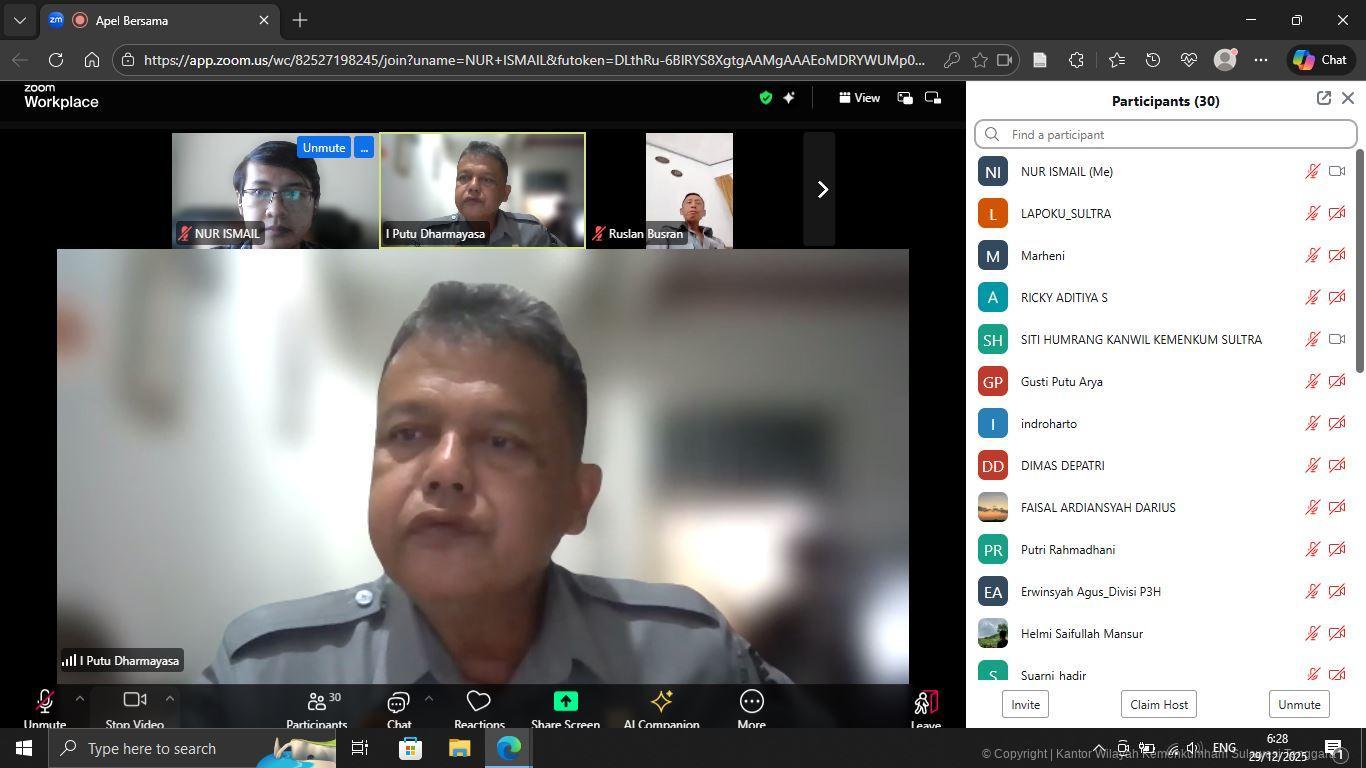Click the More options ellipsis icon
1366x768 pixels.
751,702
